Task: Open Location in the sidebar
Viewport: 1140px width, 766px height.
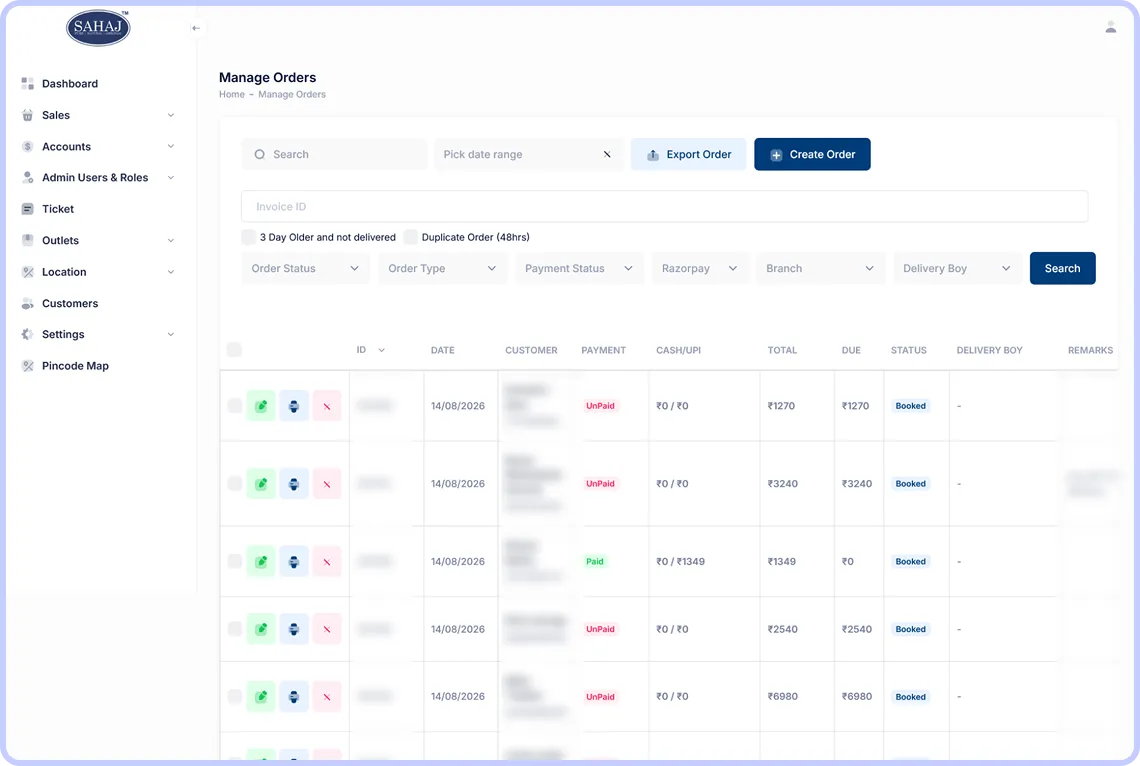Action: click(64, 272)
